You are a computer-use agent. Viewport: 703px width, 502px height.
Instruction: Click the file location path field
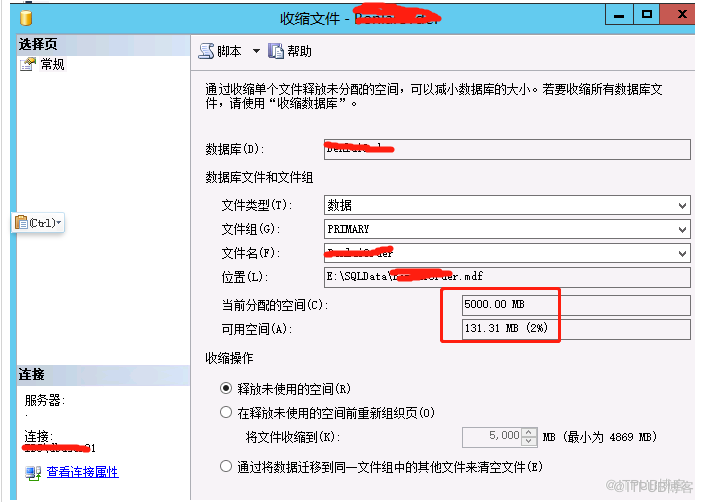[507, 277]
